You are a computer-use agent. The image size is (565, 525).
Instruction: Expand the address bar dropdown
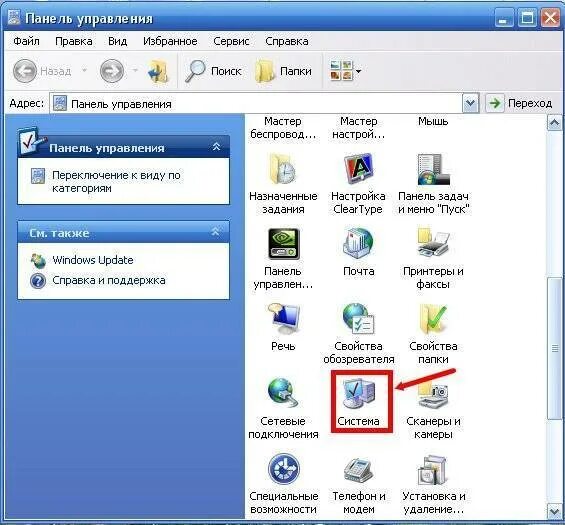(x=471, y=103)
